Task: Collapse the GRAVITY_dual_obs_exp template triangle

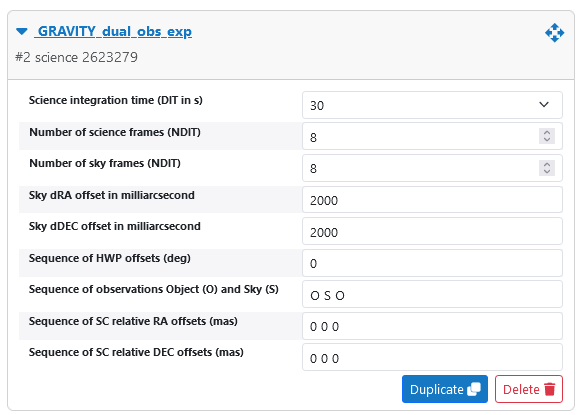Action: pyautogui.click(x=22, y=32)
